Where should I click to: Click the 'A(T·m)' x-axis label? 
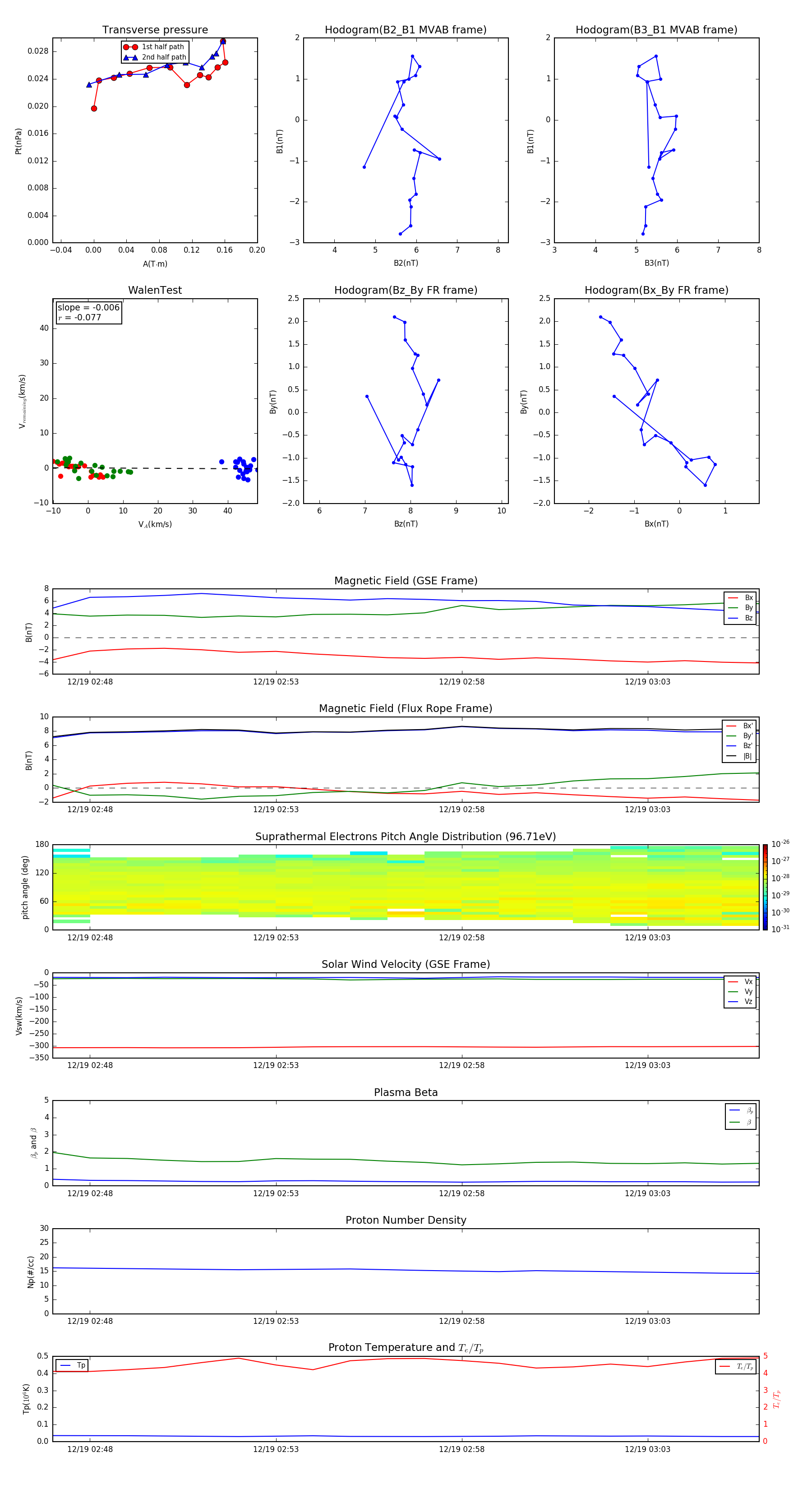[x=155, y=264]
